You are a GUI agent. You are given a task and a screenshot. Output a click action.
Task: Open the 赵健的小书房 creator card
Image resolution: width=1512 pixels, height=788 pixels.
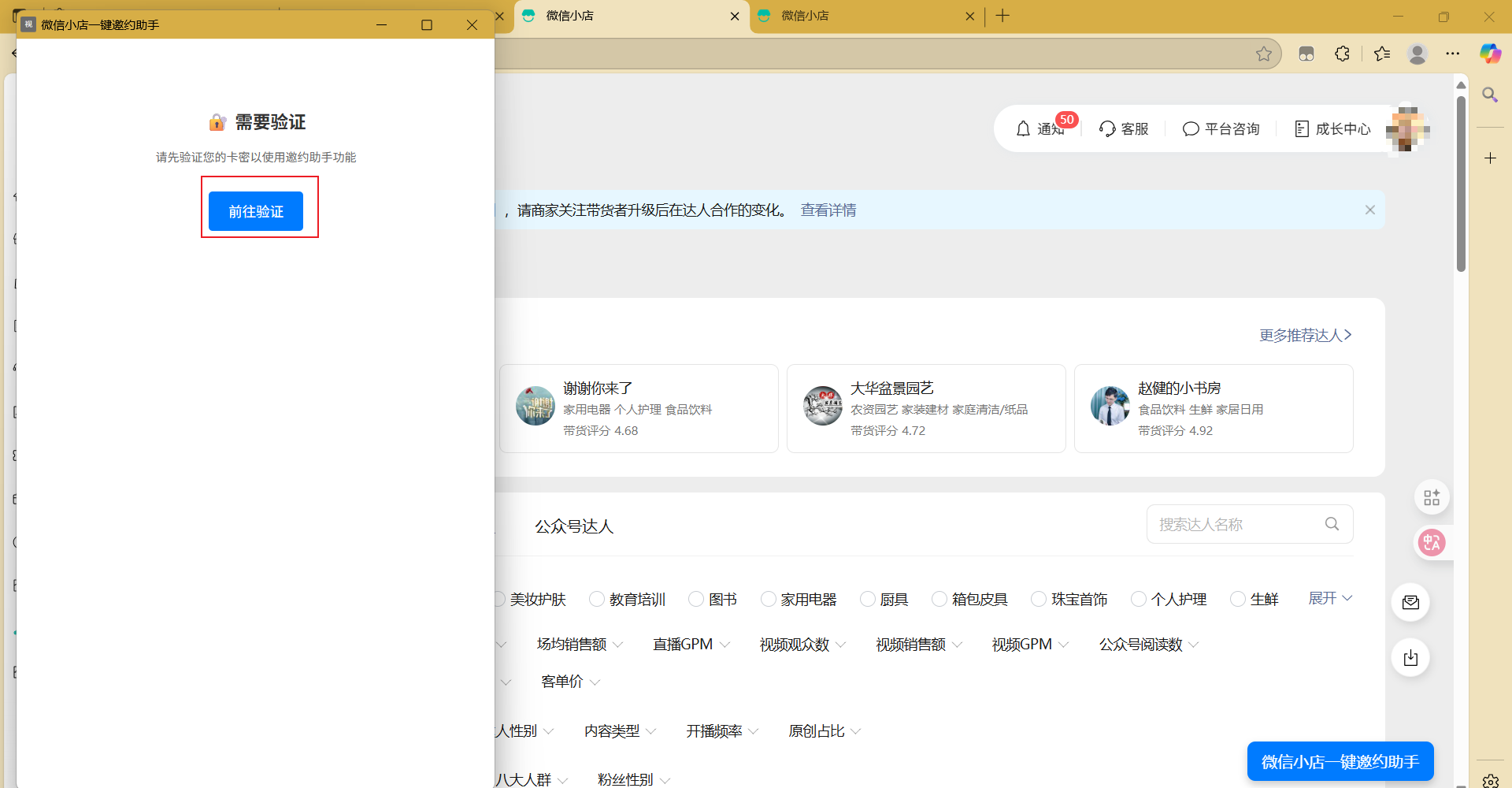[x=1214, y=408]
